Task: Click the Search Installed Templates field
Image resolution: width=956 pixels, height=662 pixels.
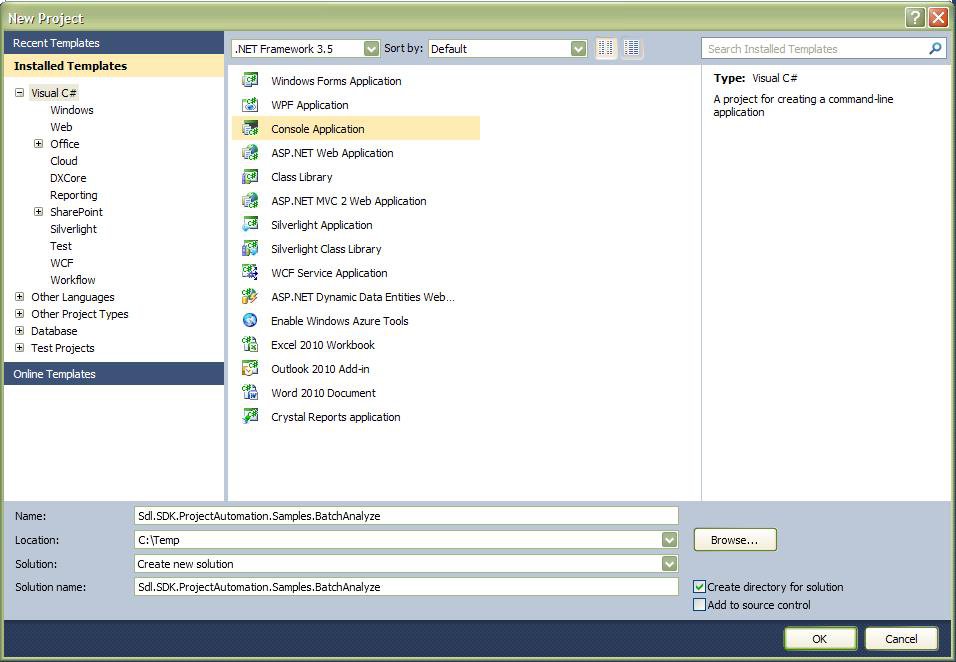Action: pos(815,48)
